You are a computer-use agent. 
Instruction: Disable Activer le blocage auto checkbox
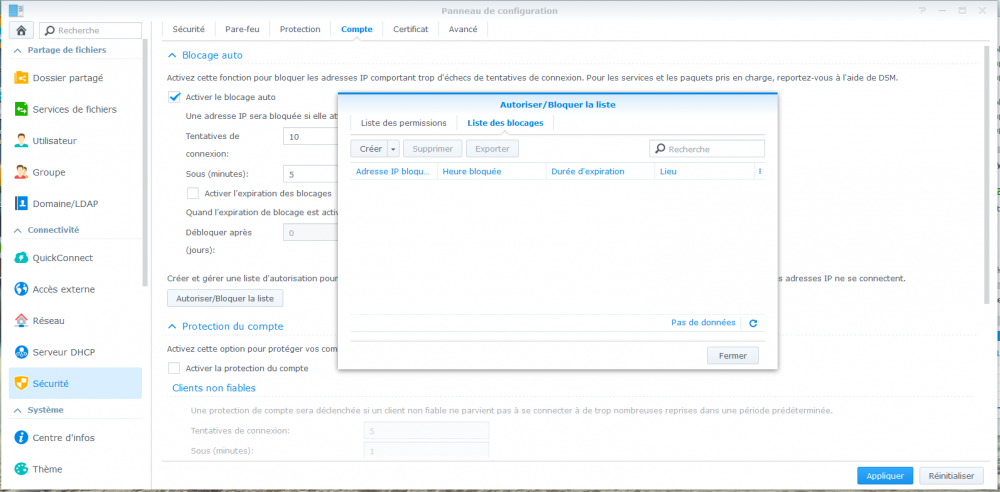[173, 97]
